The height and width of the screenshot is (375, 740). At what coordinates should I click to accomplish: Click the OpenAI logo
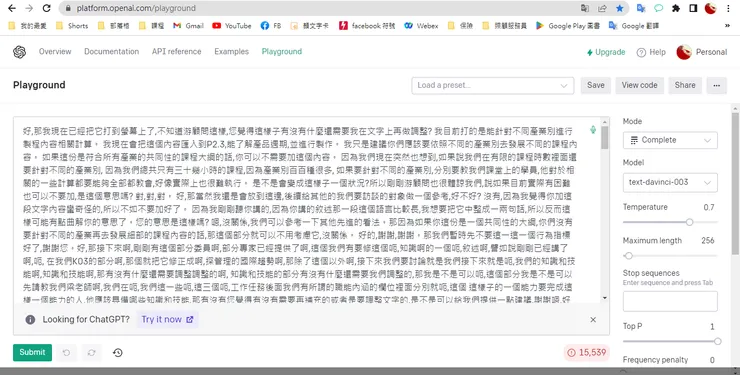coord(19,52)
